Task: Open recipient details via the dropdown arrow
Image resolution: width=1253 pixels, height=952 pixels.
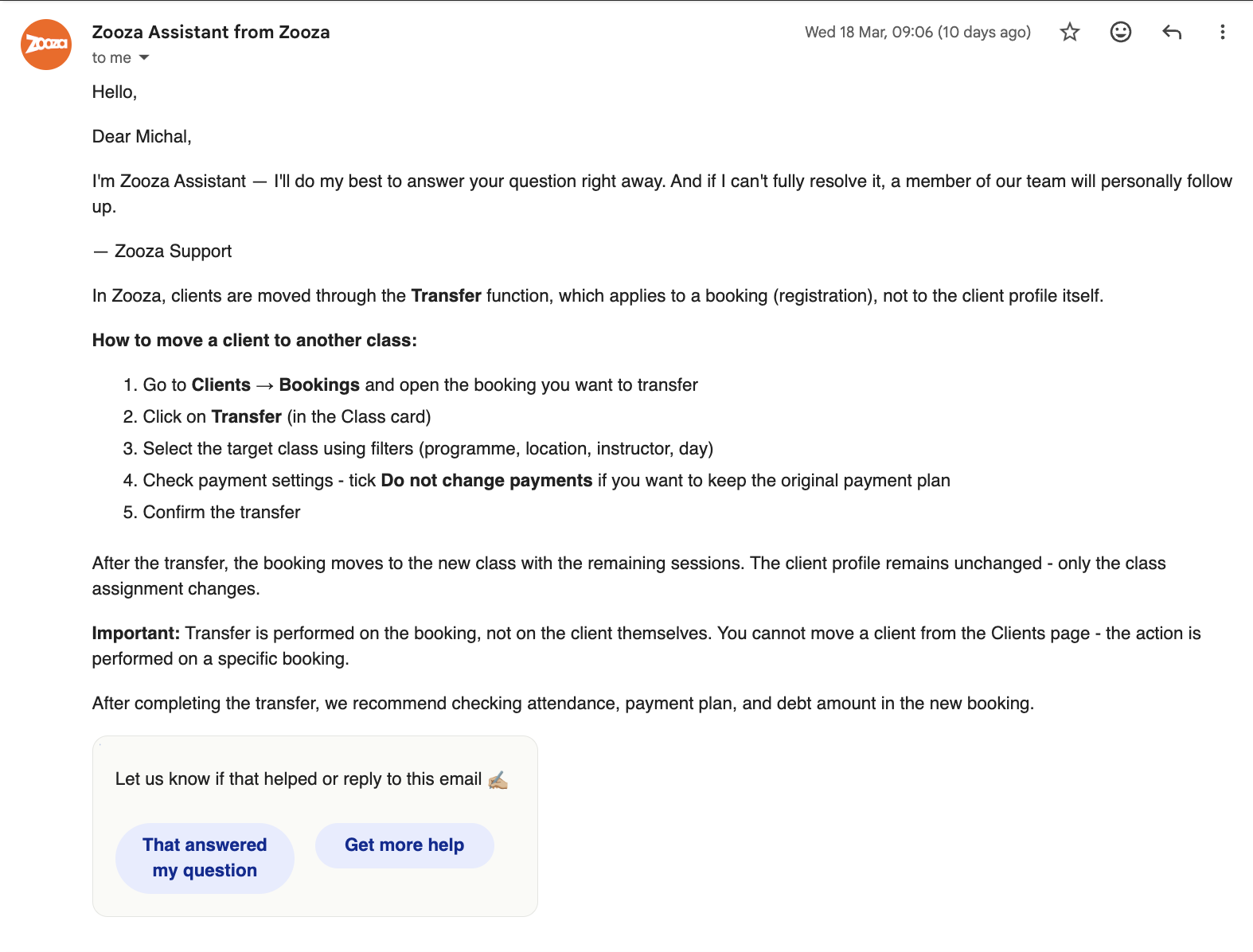Action: (144, 57)
